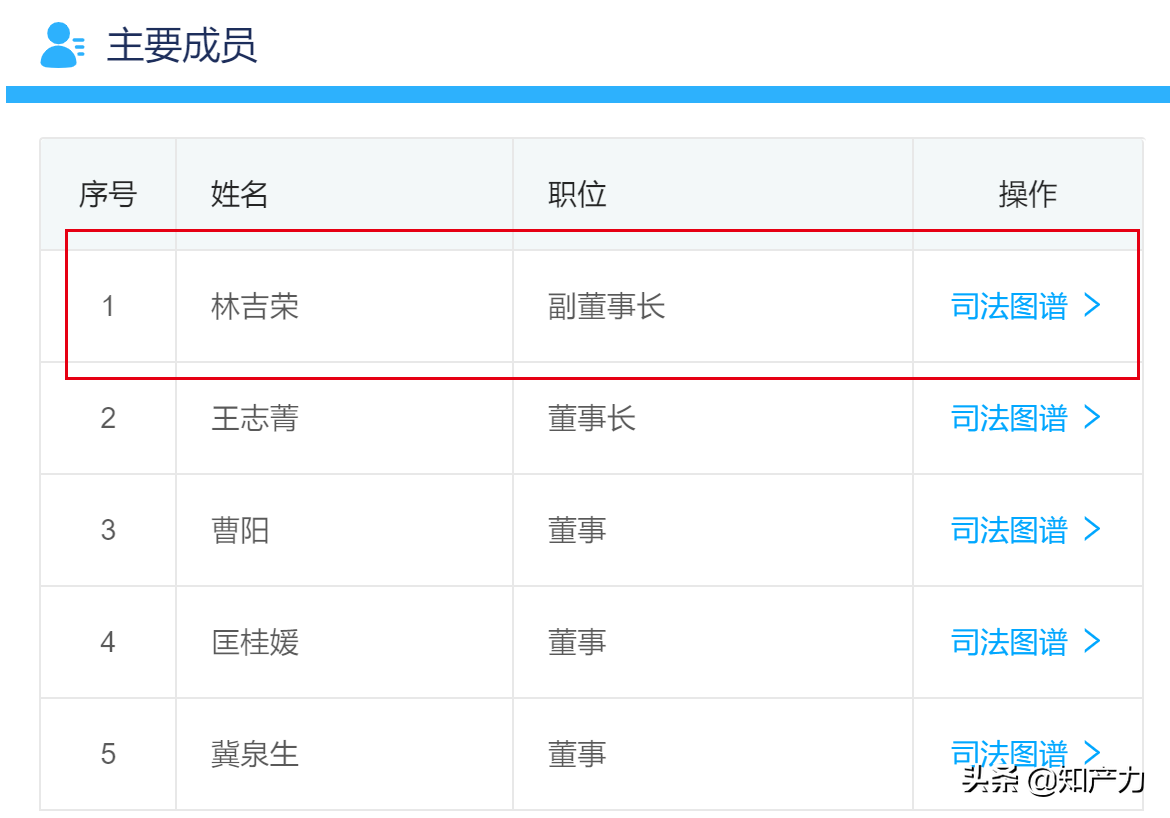
Task: Select the name 林吉荣 in the table
Action: [x=254, y=306]
